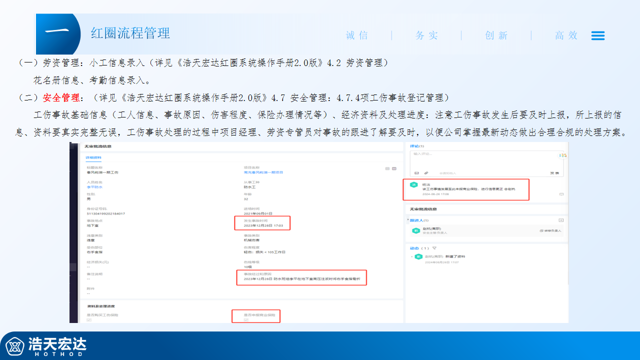The height and width of the screenshot is (360, 640).
Task: Open the hamburger menu icon in slide header
Action: (598, 36)
